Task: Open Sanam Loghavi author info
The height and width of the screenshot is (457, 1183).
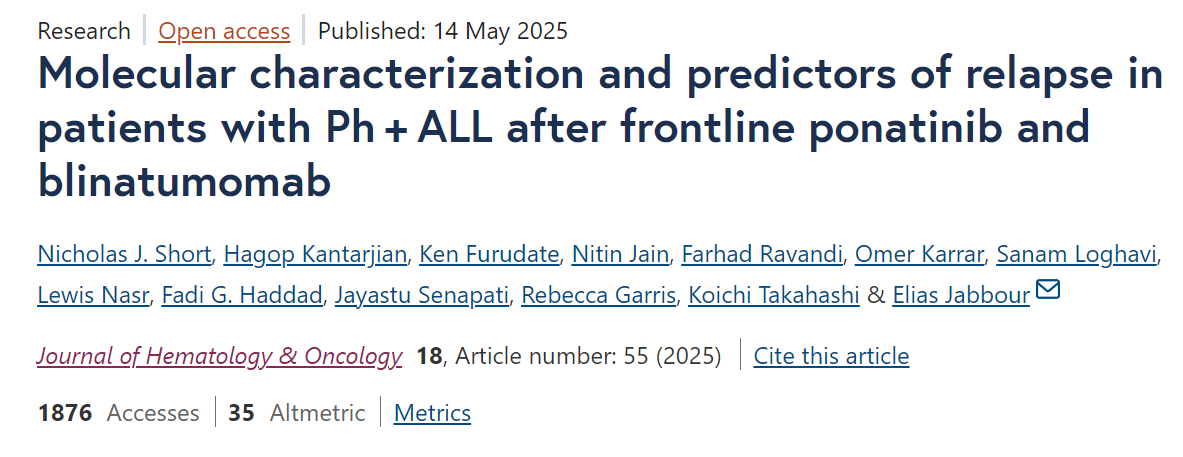Action: tap(1077, 255)
